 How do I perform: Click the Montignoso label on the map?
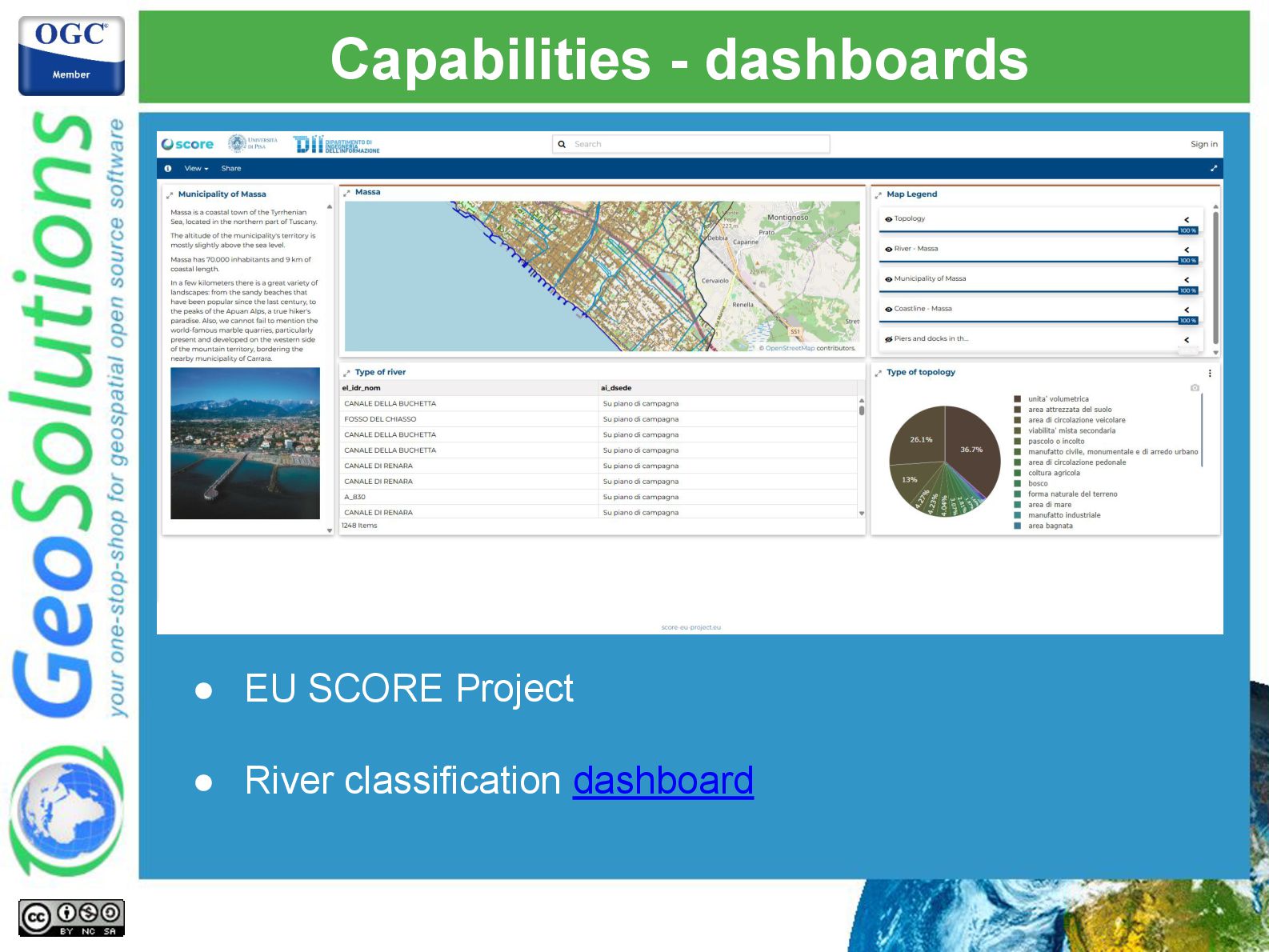pyautogui.click(x=788, y=218)
